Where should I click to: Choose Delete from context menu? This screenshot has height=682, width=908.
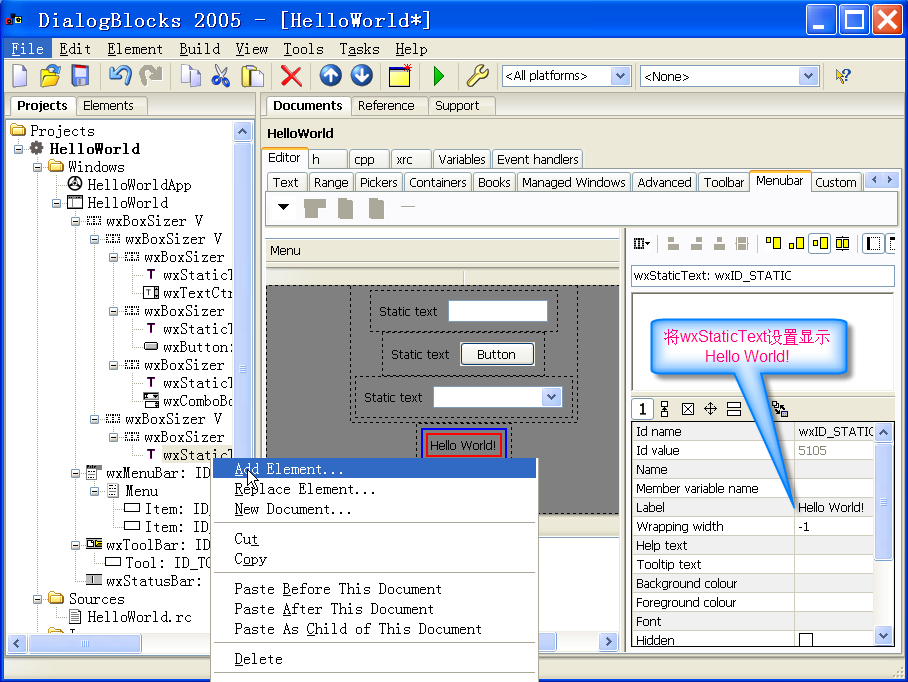coord(375,659)
